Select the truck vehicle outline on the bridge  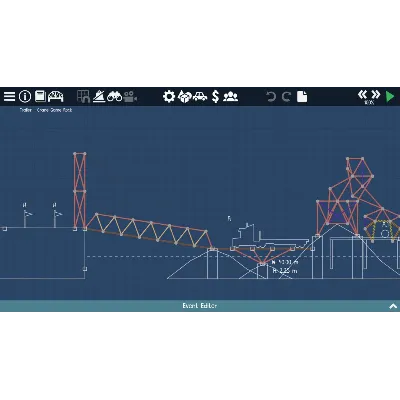click(x=270, y=236)
